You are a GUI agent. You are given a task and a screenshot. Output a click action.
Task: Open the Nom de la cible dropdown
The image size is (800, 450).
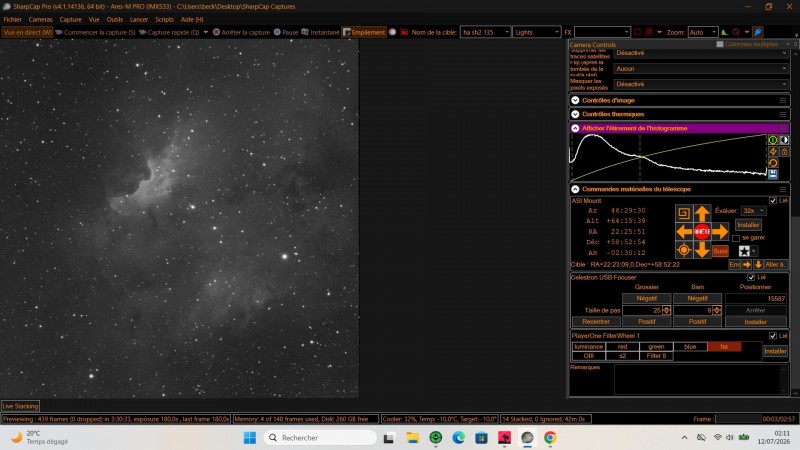485,32
